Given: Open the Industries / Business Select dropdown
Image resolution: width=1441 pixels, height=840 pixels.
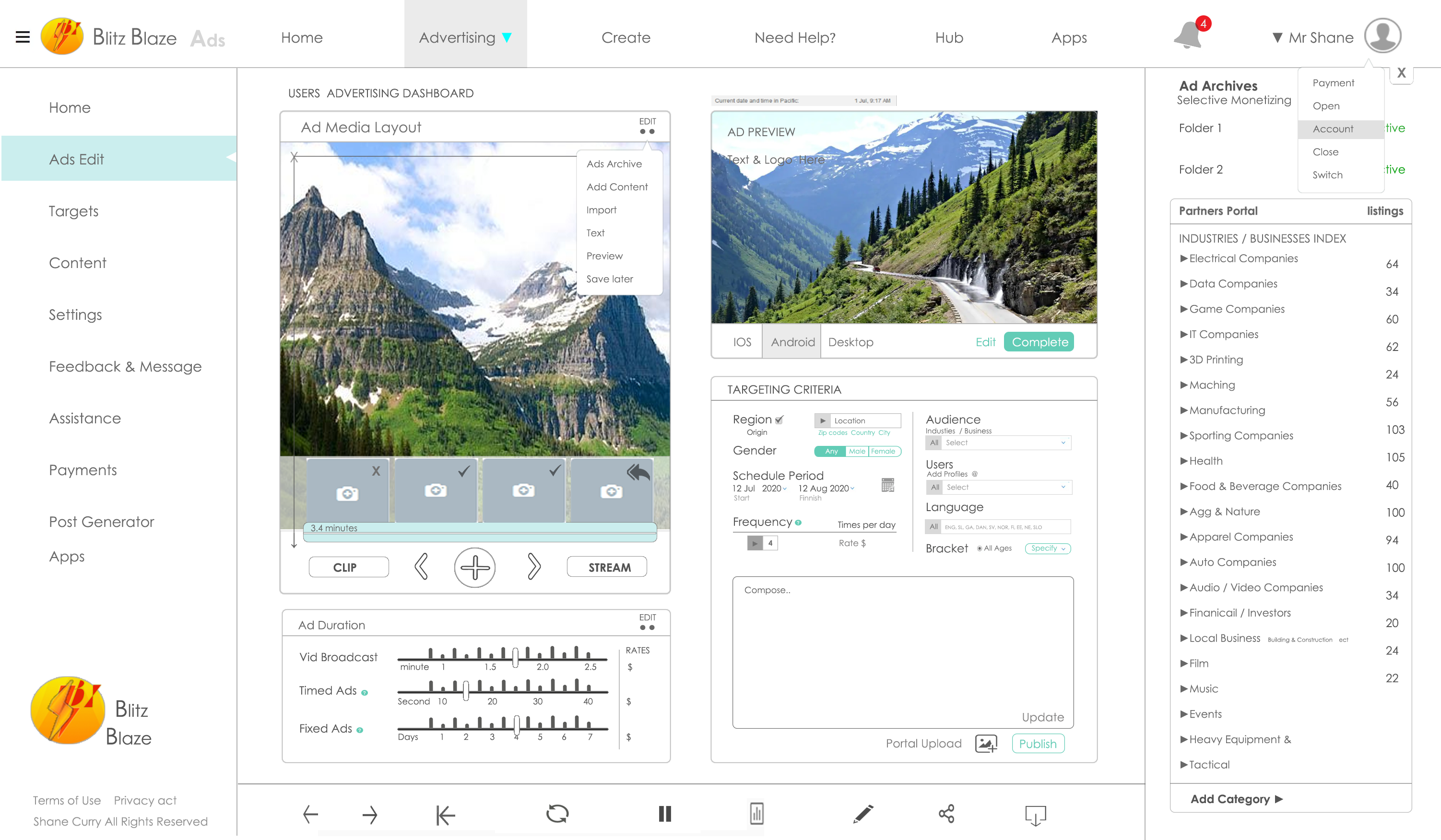Looking at the screenshot, I should 1005,443.
